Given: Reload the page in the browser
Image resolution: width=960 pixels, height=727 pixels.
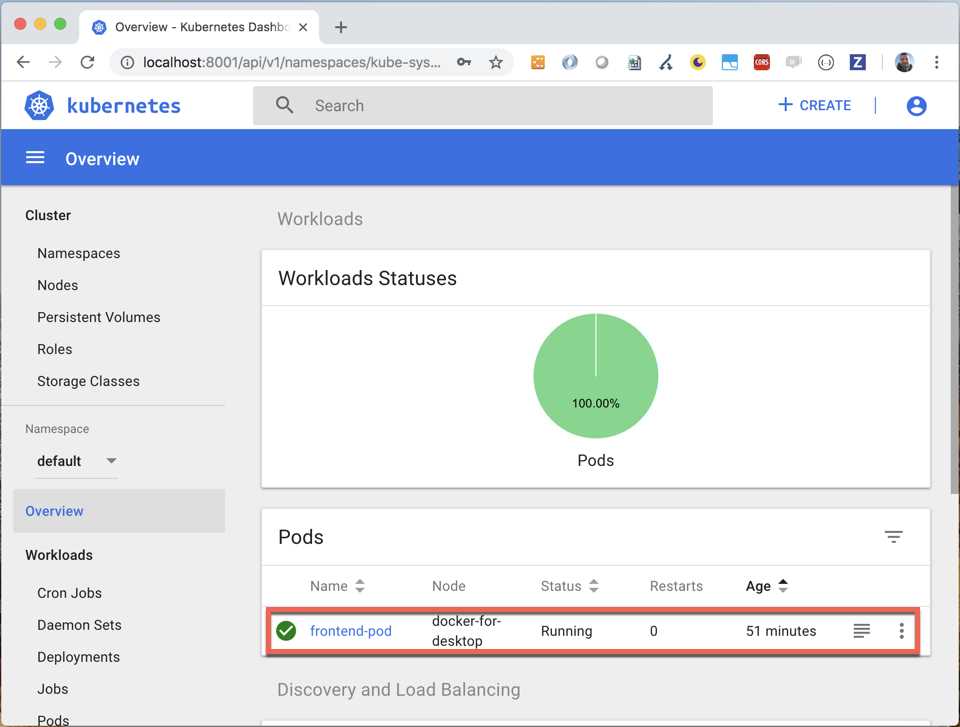Looking at the screenshot, I should (87, 62).
